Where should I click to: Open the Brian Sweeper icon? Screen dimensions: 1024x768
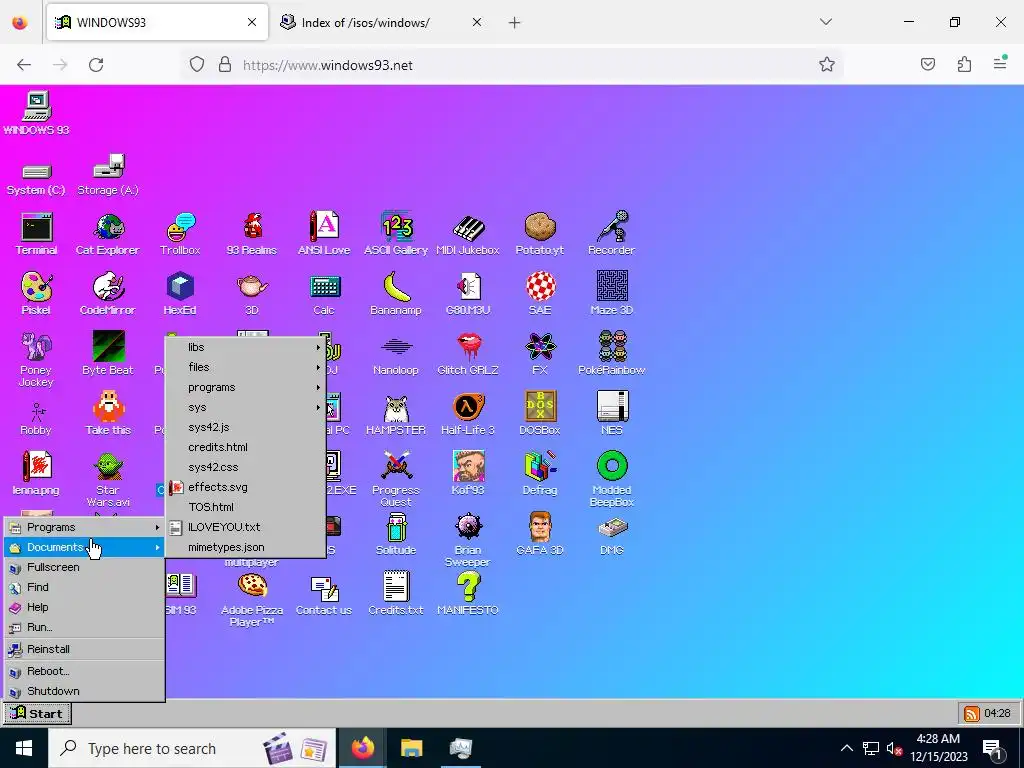pyautogui.click(x=468, y=539)
